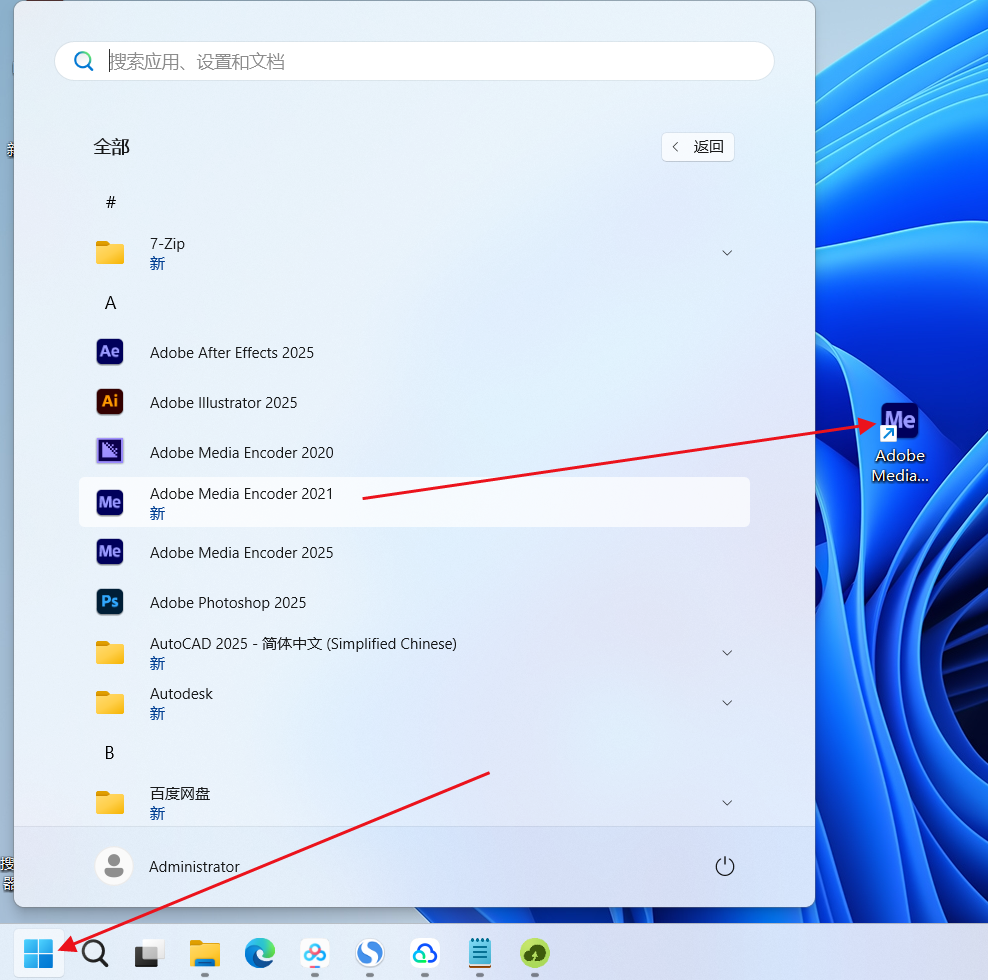Open the notepad taskbar icon

coord(480,953)
